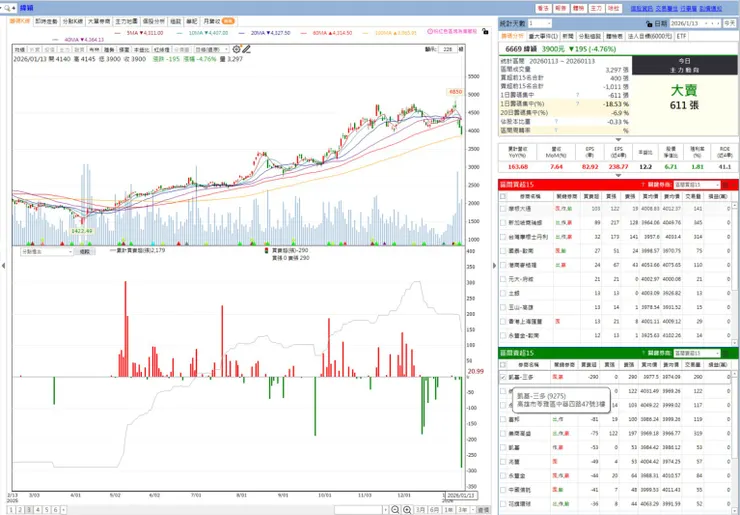The image size is (740, 515).
Task: Expand the arrow below EPS metrics row
Action: [618, 176]
